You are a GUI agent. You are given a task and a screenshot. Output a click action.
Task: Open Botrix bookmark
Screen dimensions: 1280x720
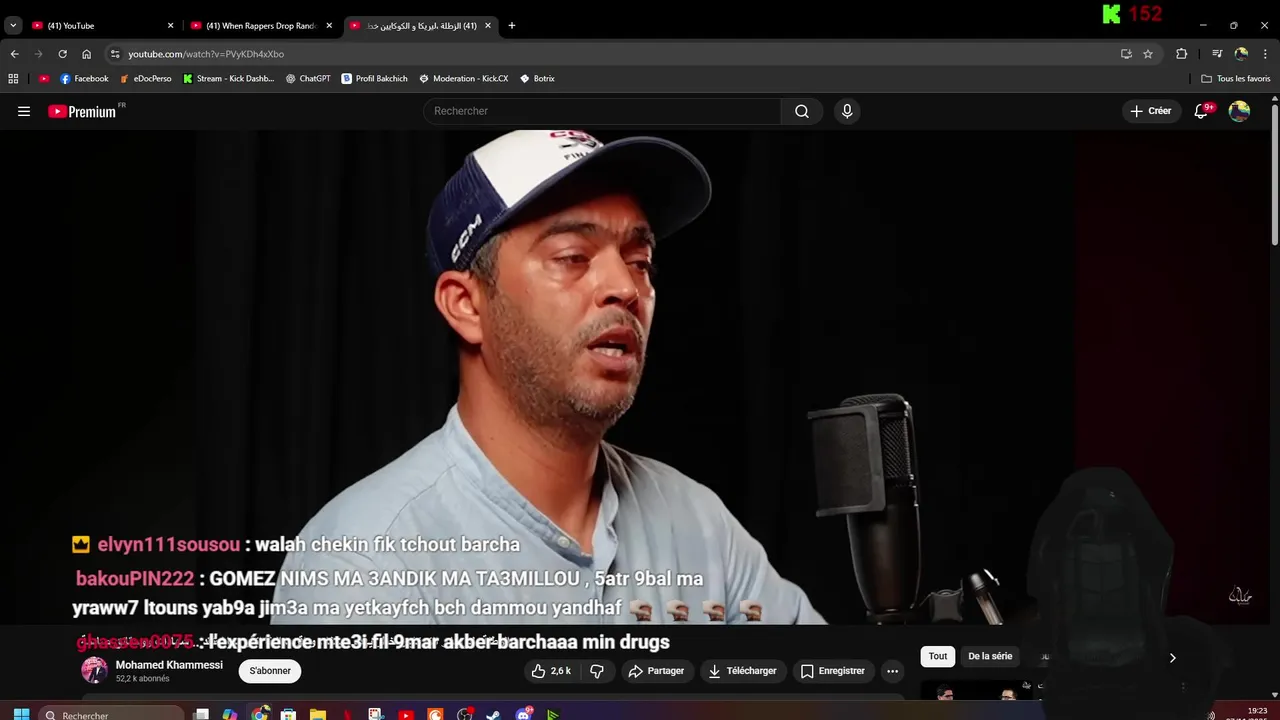pos(537,78)
